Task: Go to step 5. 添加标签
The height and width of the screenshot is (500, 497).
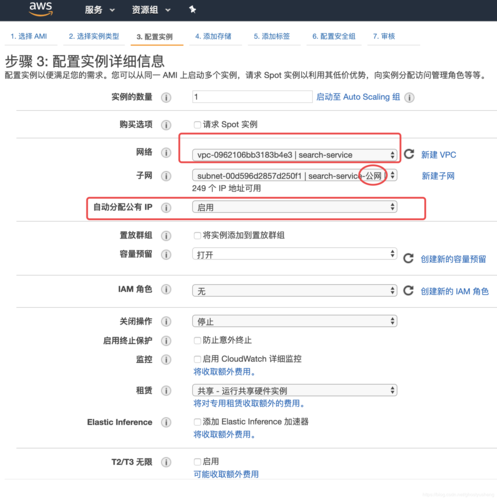Action: point(272,36)
